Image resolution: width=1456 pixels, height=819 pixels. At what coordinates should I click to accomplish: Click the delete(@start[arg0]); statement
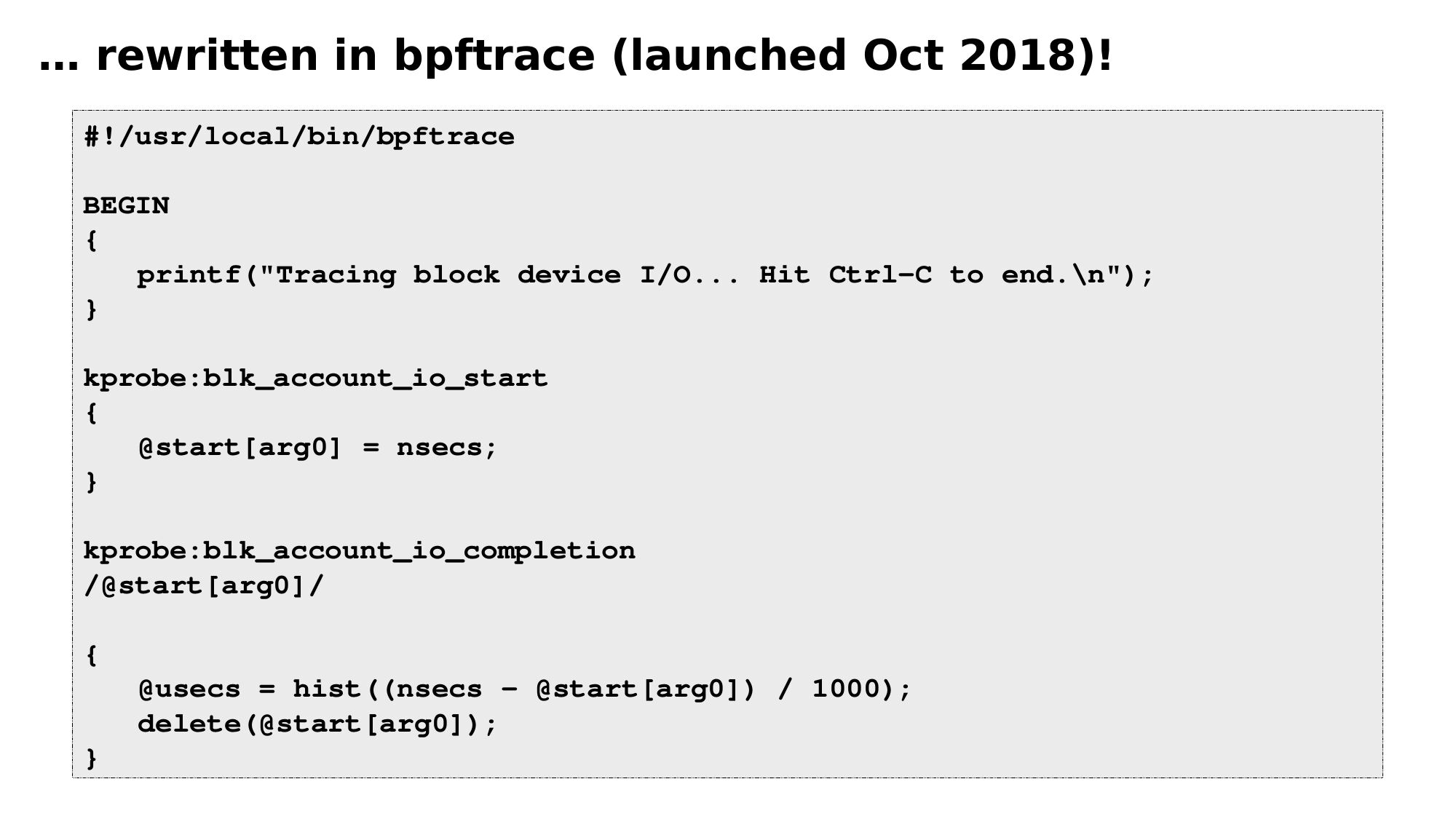click(x=317, y=724)
